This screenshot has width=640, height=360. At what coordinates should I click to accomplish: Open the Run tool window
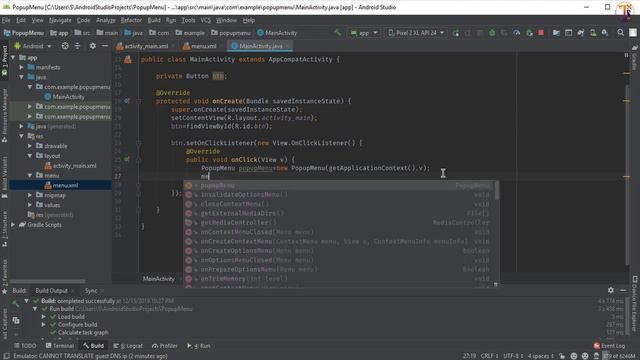point(199,346)
